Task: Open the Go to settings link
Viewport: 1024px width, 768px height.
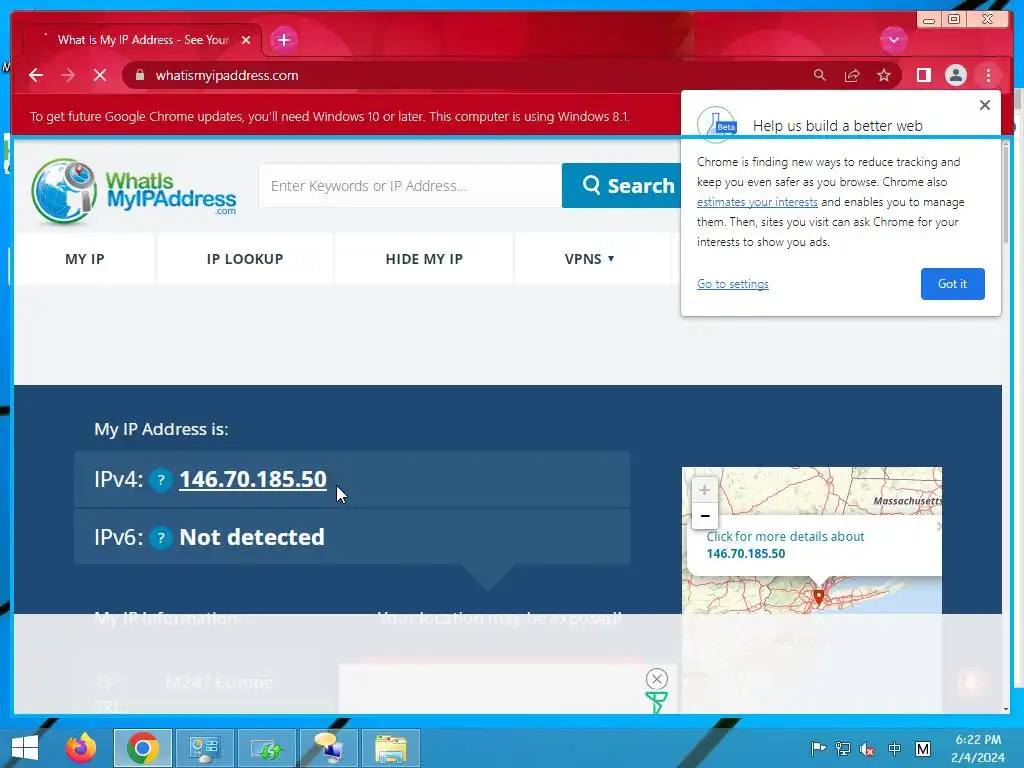Action: (733, 284)
